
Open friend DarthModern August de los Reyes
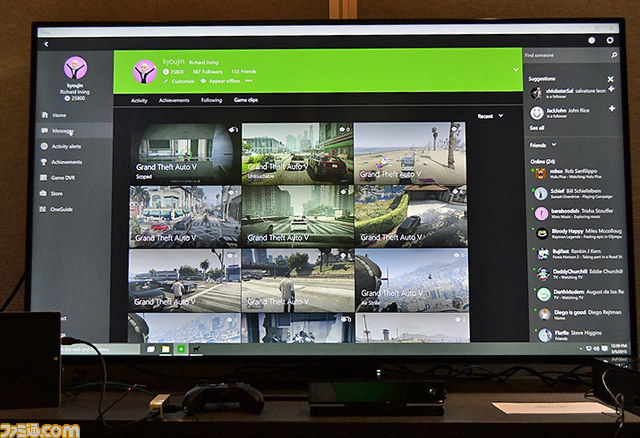coord(579,294)
